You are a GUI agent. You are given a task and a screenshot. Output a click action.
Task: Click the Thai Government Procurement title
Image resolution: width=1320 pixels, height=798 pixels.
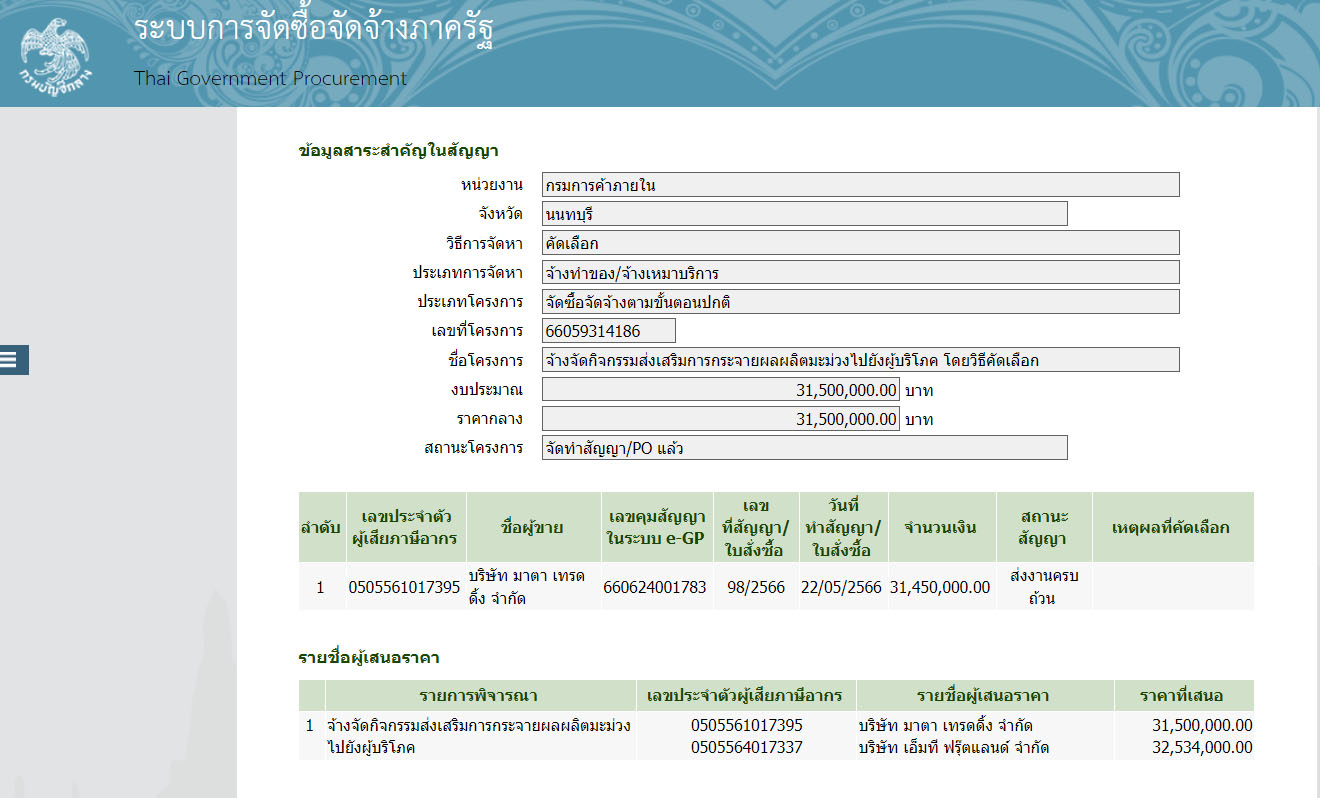[x=270, y=78]
